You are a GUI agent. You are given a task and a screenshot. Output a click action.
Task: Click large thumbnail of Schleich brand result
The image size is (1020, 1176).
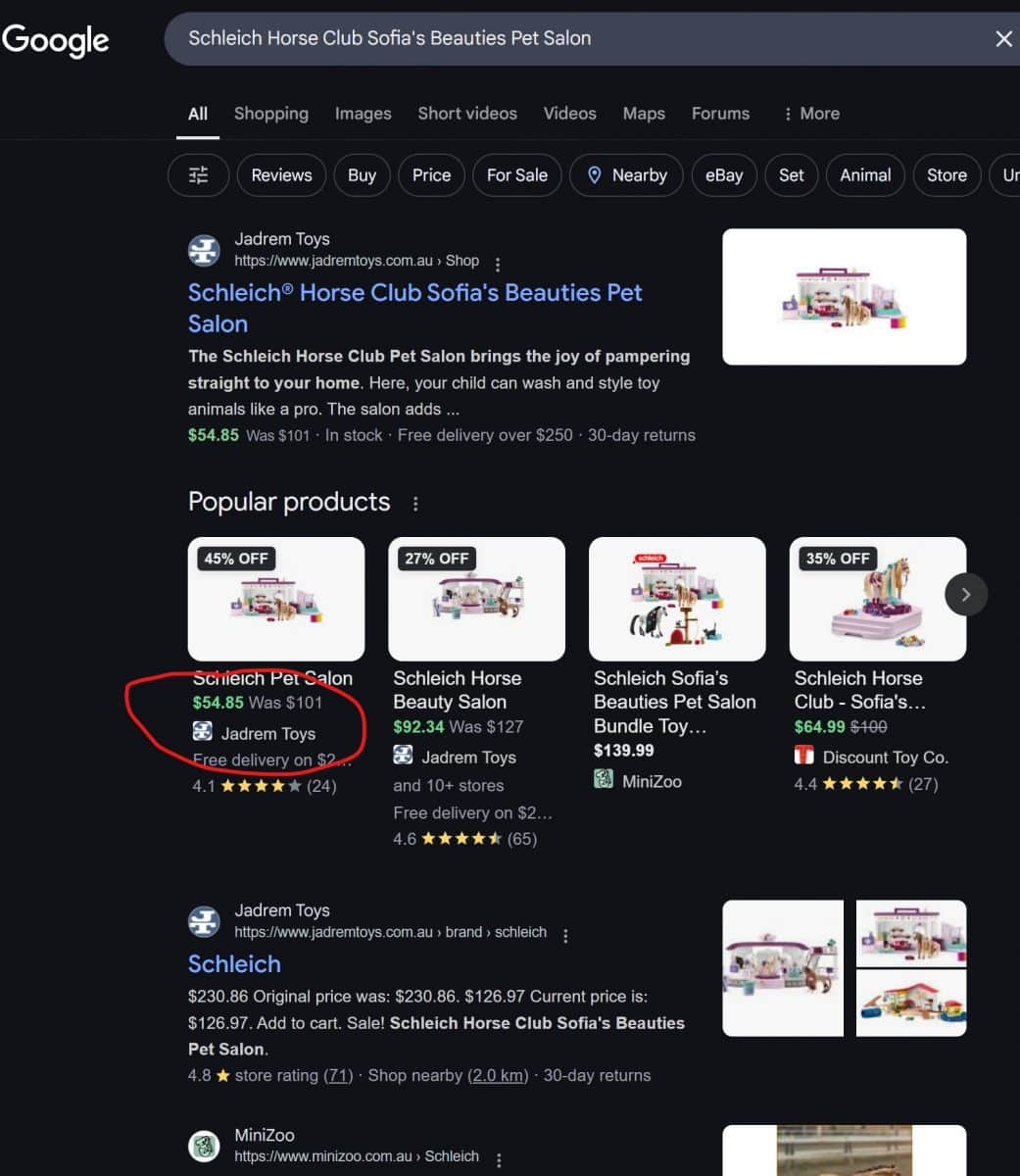(783, 968)
